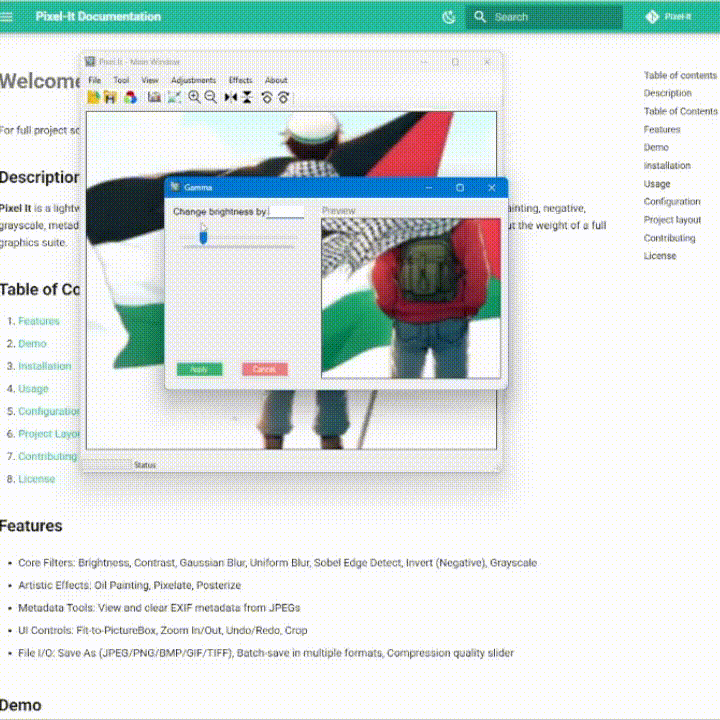Viewport: 720px width, 720px height.
Task: Select Table of Contents in right sidebar
Action: [680, 111]
